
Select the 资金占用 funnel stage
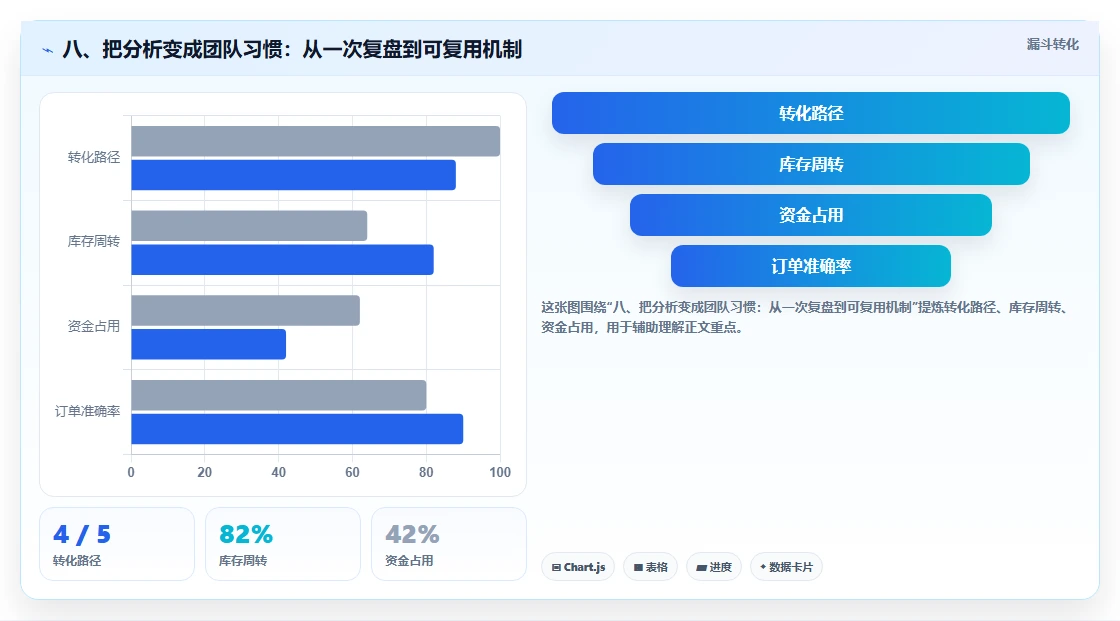[811, 215]
